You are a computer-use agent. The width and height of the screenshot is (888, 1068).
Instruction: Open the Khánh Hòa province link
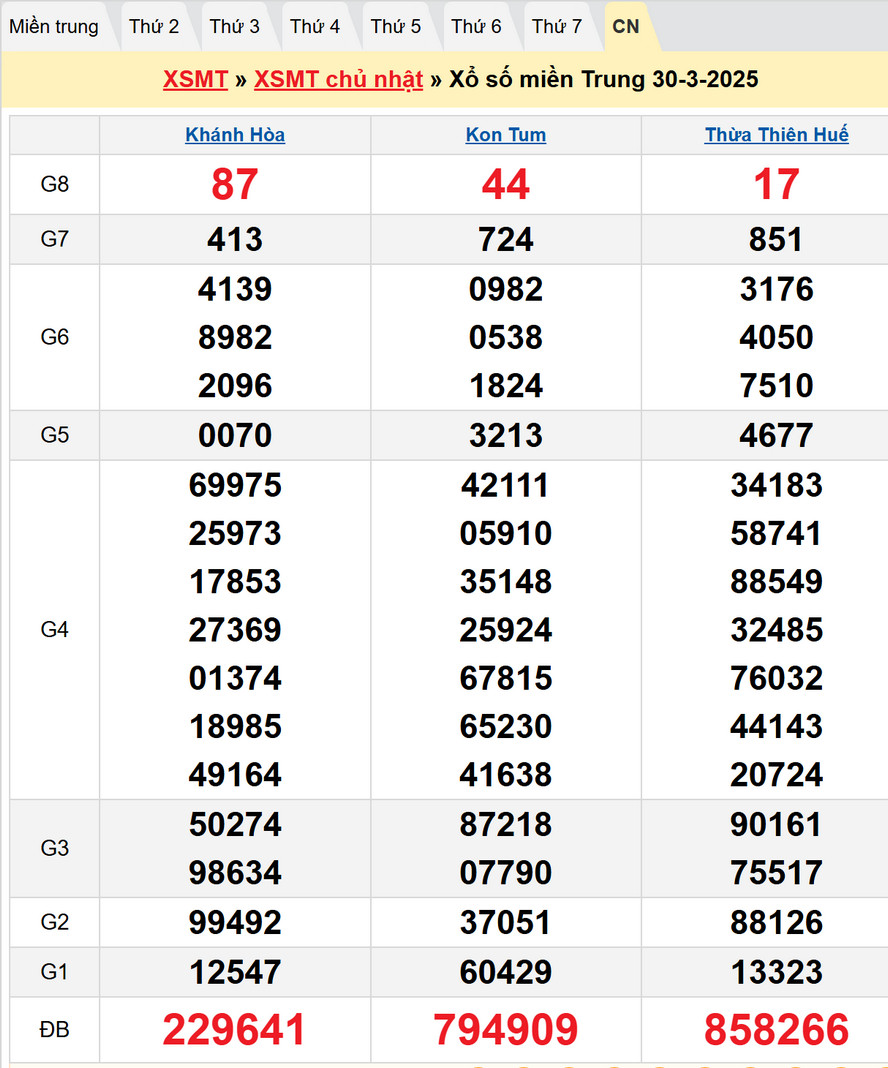235,135
